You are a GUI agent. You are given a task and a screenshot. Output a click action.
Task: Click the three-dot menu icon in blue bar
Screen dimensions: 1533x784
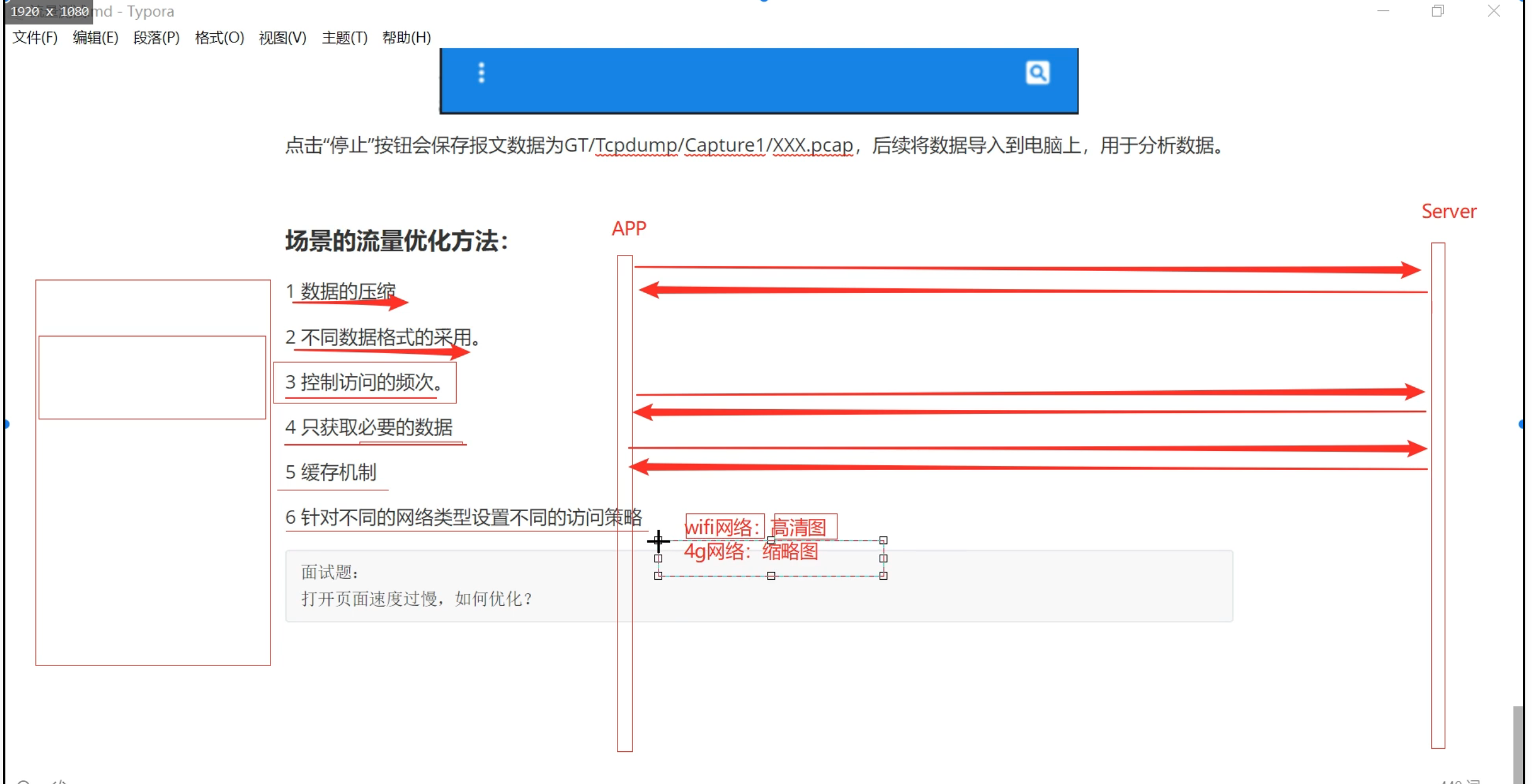(x=481, y=73)
